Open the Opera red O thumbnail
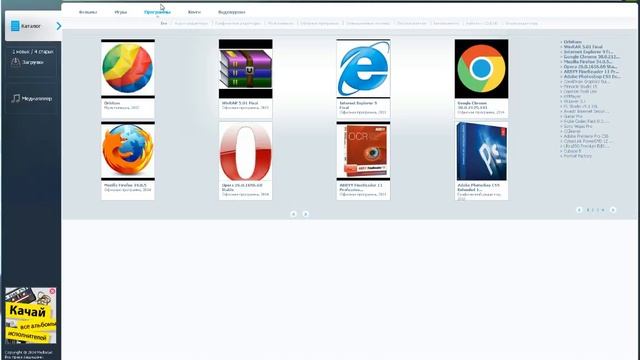Viewport: 640px width, 360px height. point(245,151)
